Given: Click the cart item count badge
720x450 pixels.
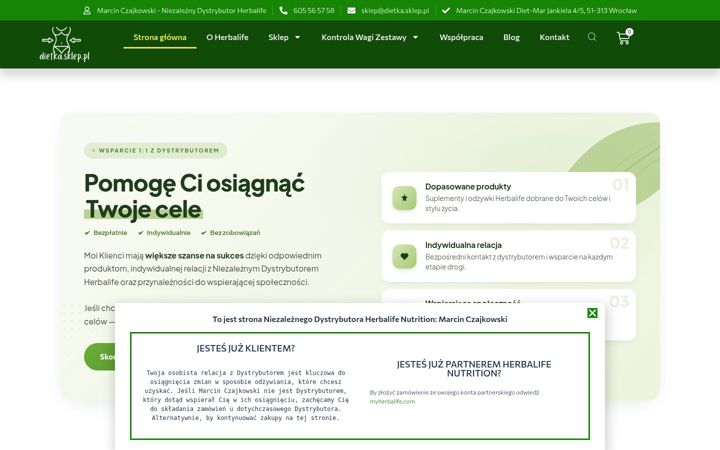Looking at the screenshot, I should [629, 32].
